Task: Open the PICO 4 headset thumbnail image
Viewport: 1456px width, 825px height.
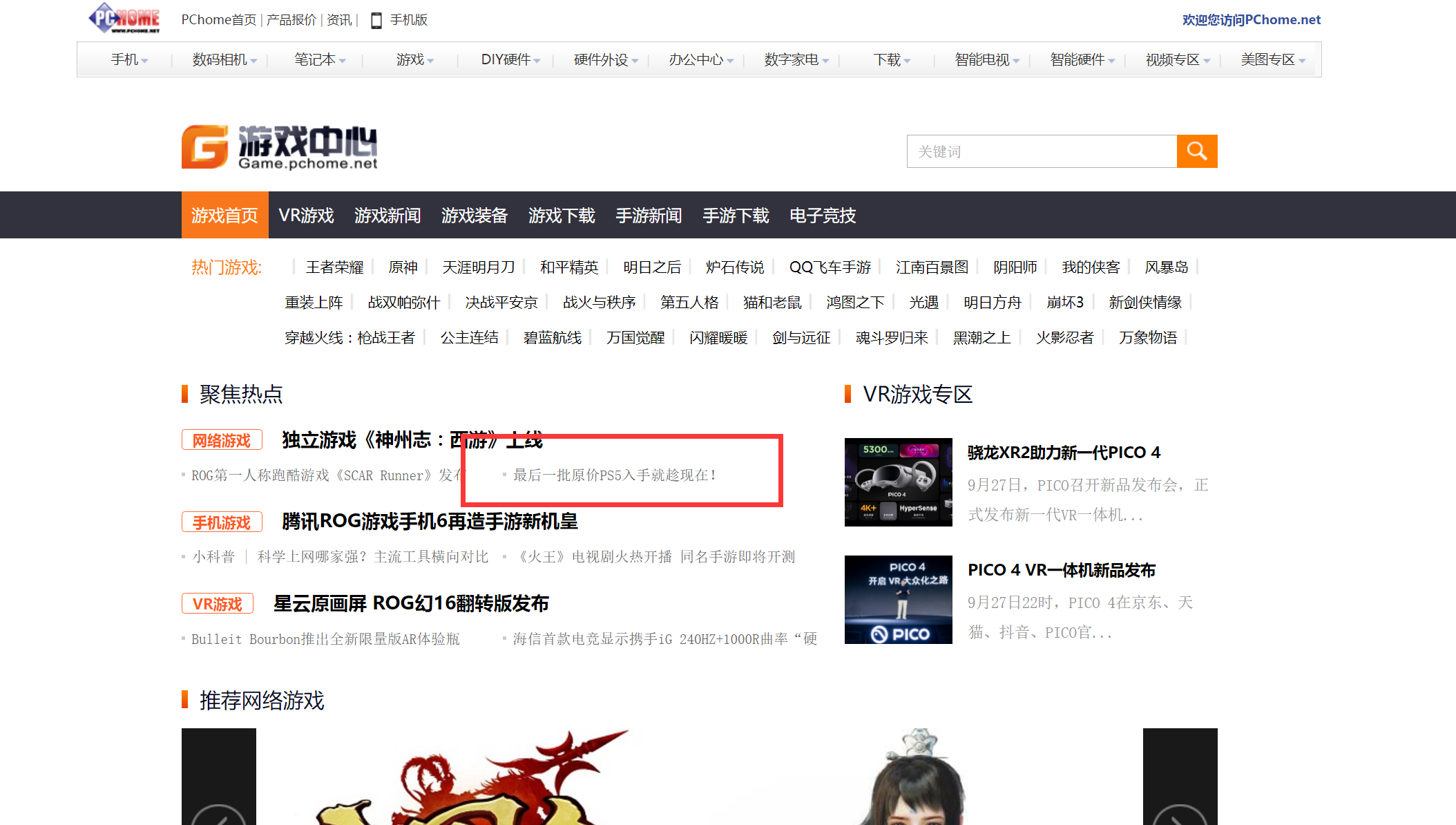Action: point(898,482)
